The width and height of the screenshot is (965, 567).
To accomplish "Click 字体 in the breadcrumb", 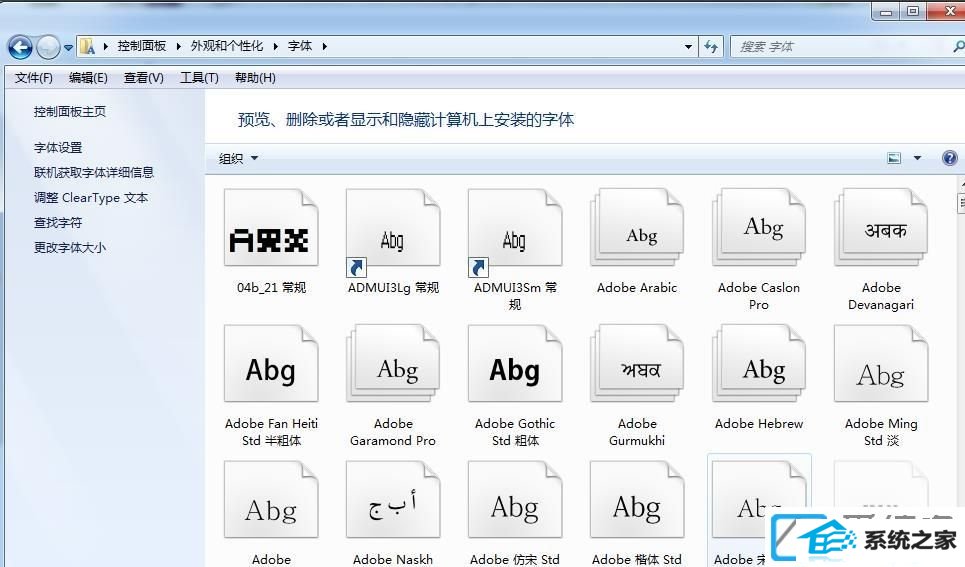I will click(x=300, y=46).
